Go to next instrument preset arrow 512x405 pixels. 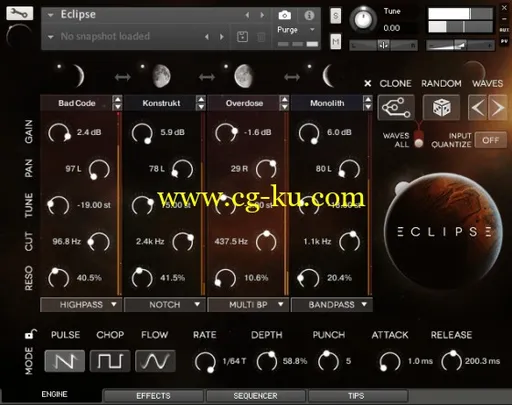(262, 15)
